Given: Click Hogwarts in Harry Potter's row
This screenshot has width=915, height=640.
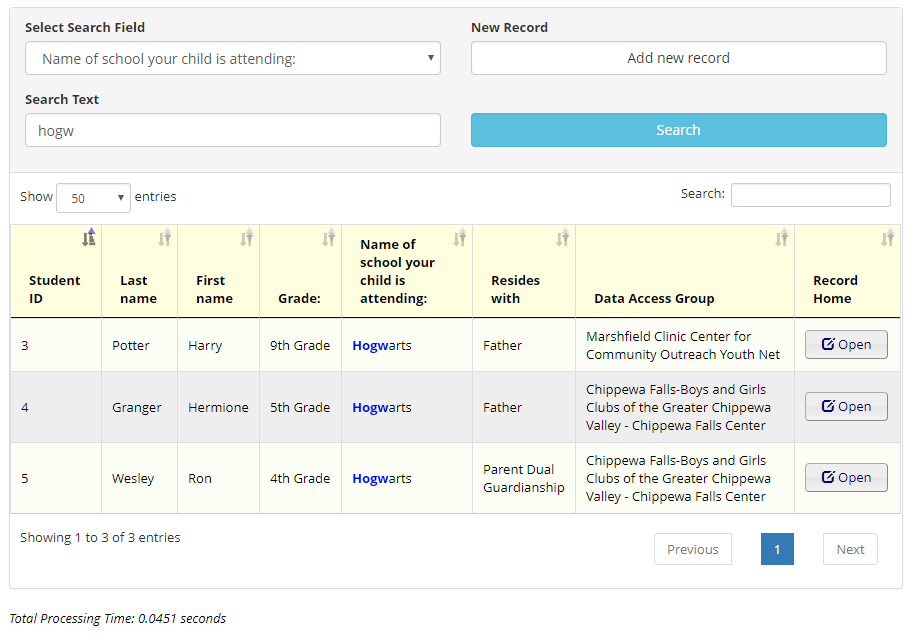Looking at the screenshot, I should [x=382, y=345].
